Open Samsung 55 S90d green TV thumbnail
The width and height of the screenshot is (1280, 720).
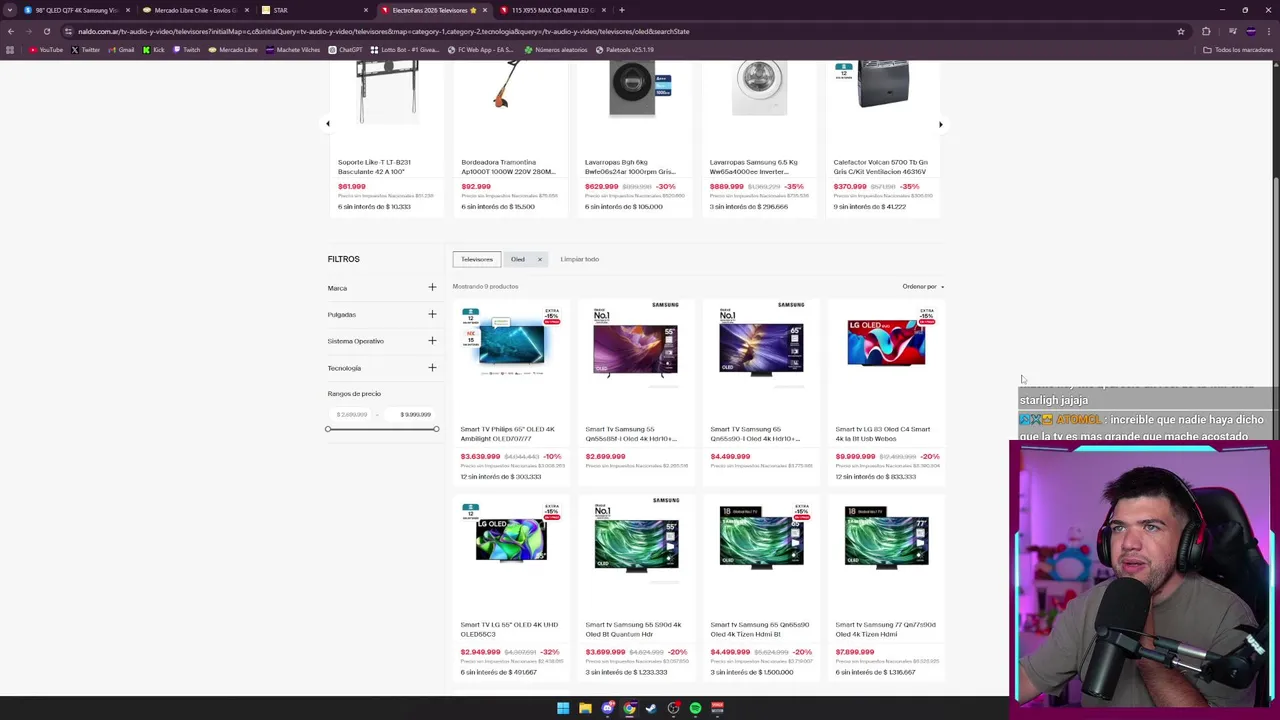[x=636, y=543]
